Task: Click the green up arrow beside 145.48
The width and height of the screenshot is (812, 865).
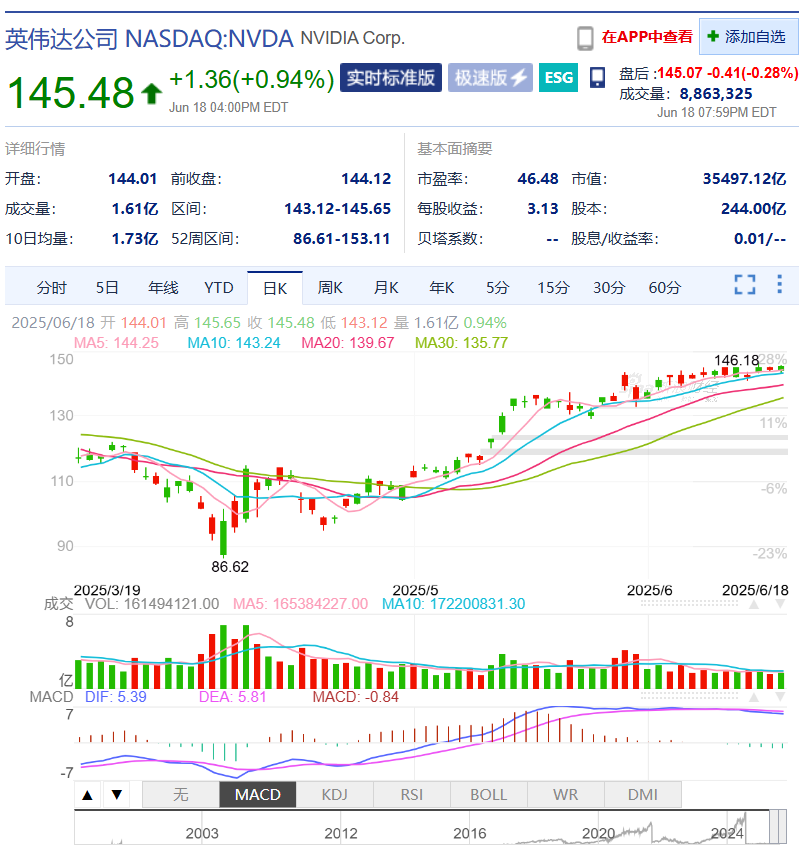Action: (151, 93)
